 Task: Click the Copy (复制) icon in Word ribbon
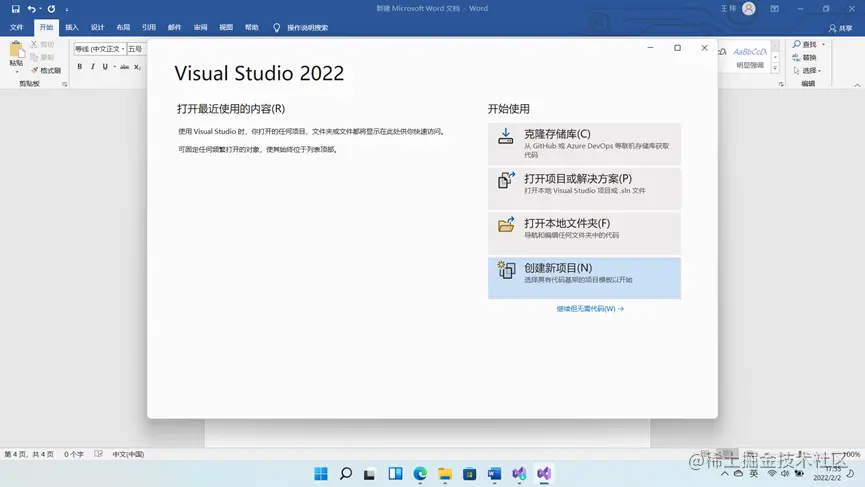tap(34, 57)
